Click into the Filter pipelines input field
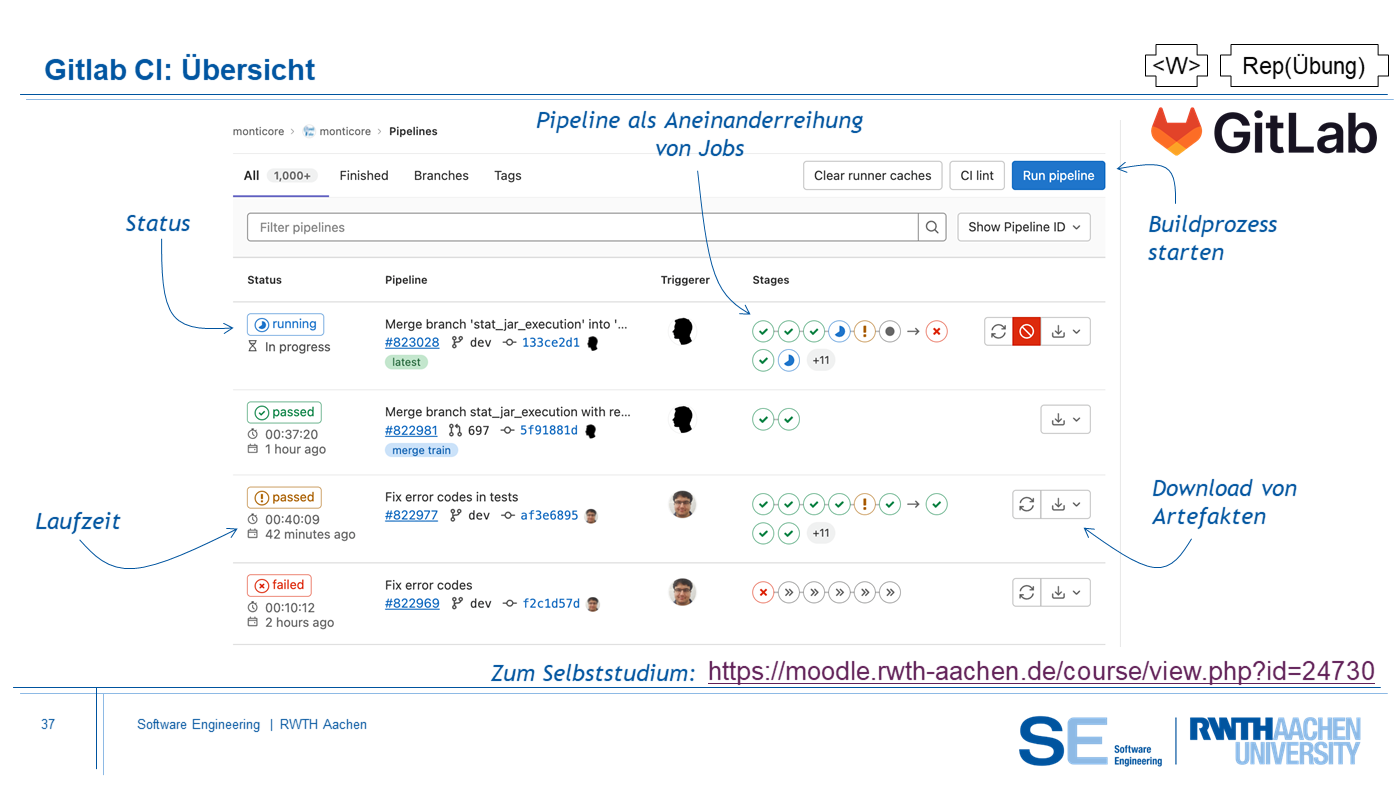1400x788 pixels. point(582,227)
